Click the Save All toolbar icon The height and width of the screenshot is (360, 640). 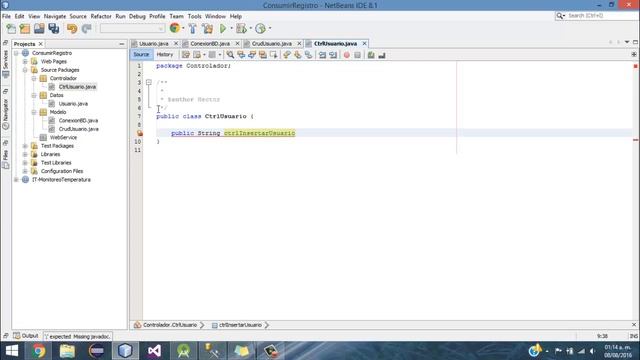tap(54, 29)
